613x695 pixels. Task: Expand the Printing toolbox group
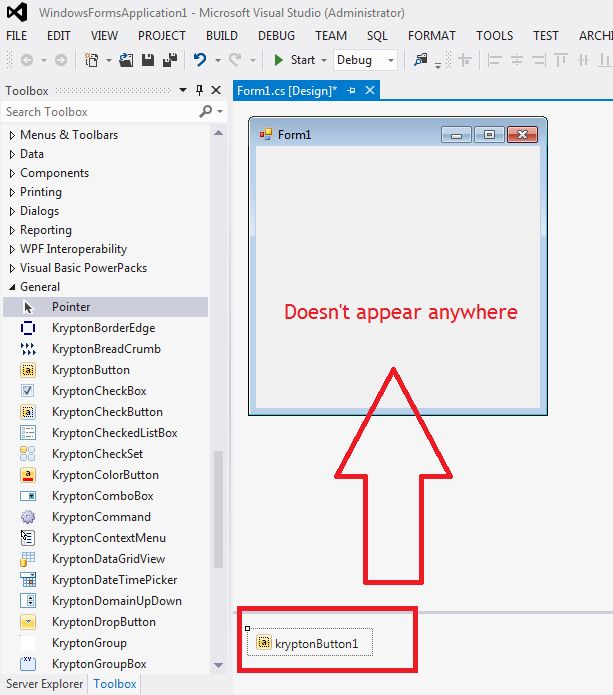(12, 192)
